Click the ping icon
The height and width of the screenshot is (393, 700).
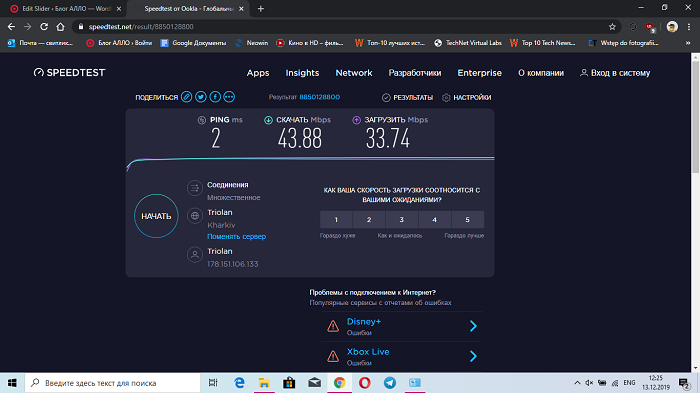click(x=202, y=120)
